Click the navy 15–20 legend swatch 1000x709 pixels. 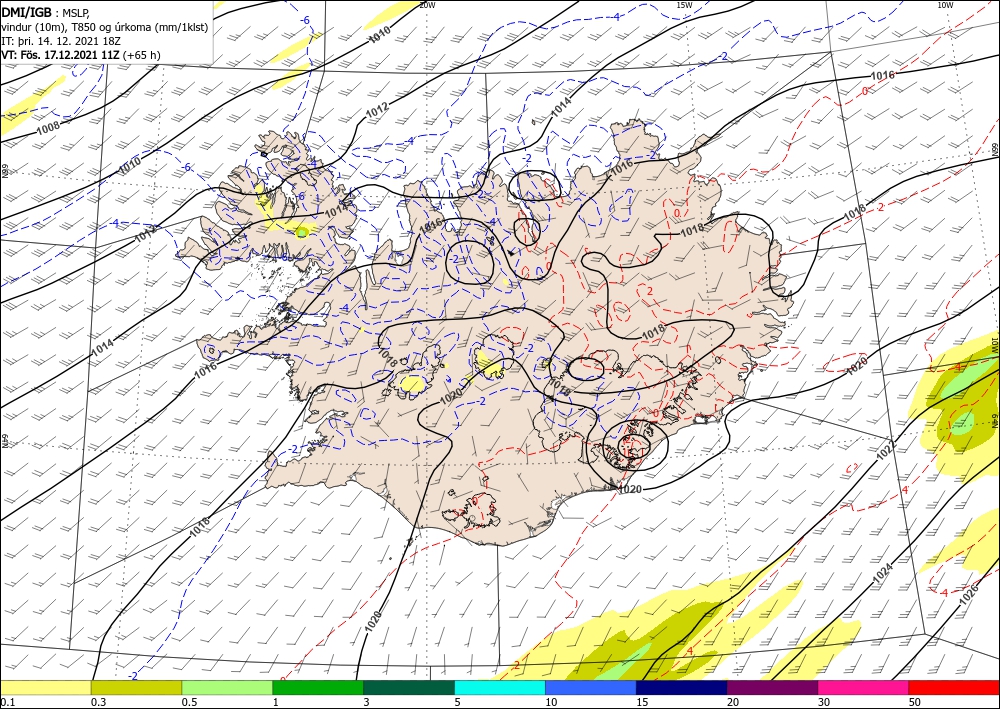pyautogui.click(x=682, y=687)
